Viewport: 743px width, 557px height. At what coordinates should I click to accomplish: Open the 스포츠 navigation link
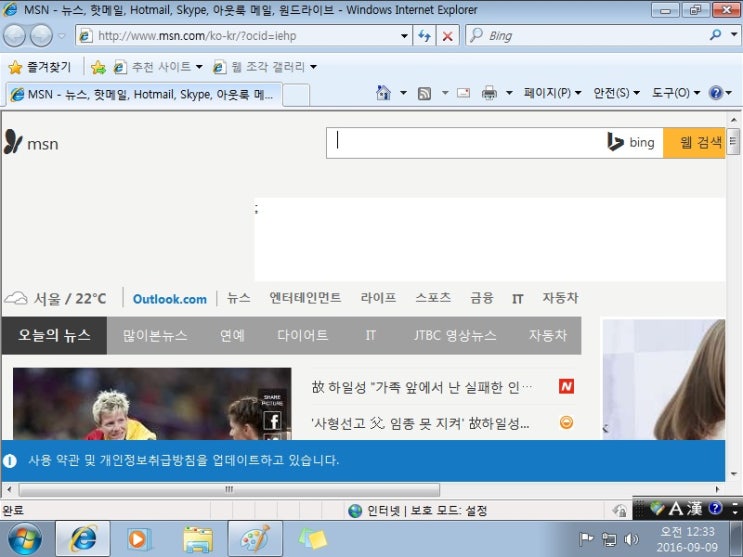coord(433,298)
